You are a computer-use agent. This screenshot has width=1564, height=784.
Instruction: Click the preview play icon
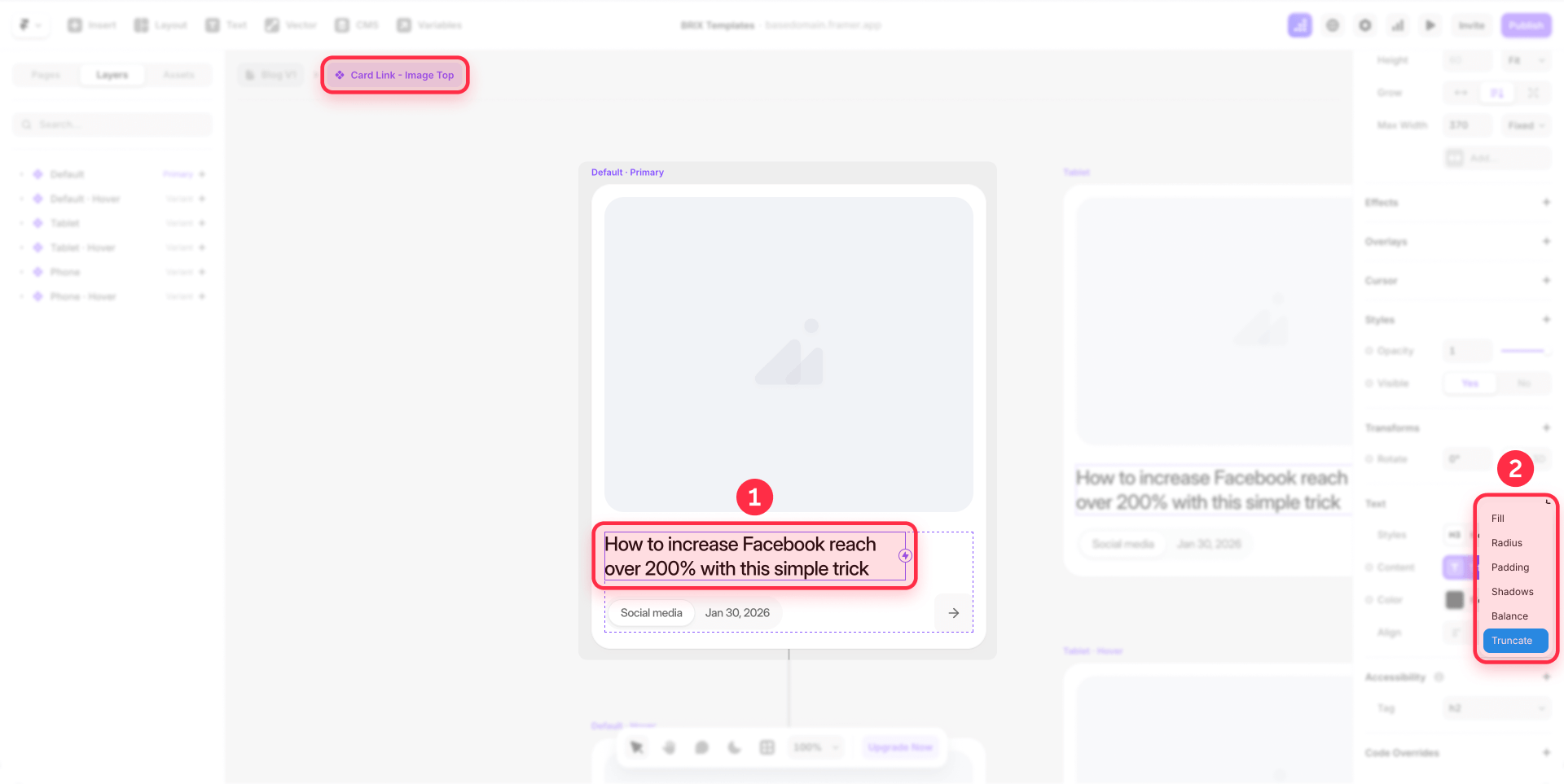[x=1430, y=25]
